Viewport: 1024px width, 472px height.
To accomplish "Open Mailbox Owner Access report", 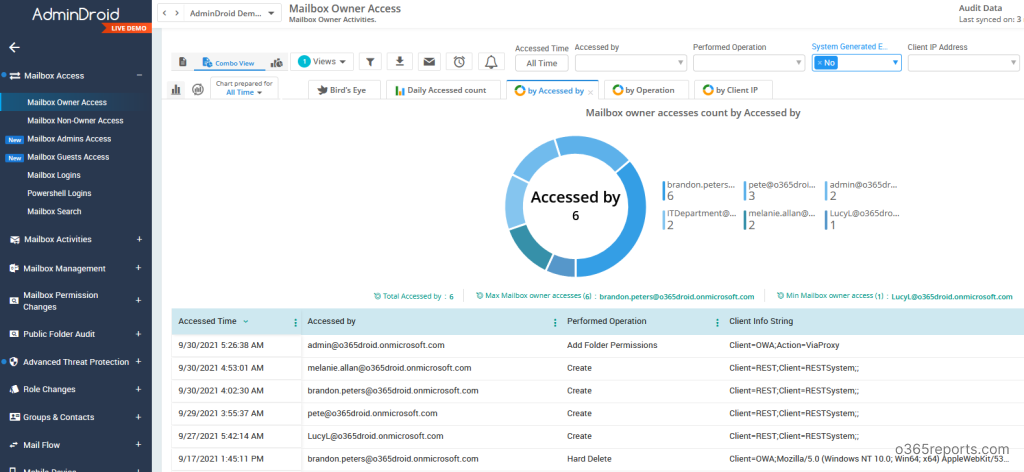I will pyautogui.click(x=67, y=102).
